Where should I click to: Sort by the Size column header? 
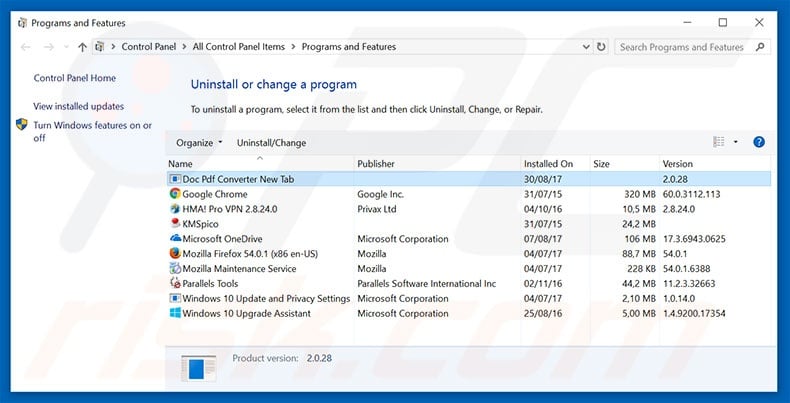coord(625,164)
